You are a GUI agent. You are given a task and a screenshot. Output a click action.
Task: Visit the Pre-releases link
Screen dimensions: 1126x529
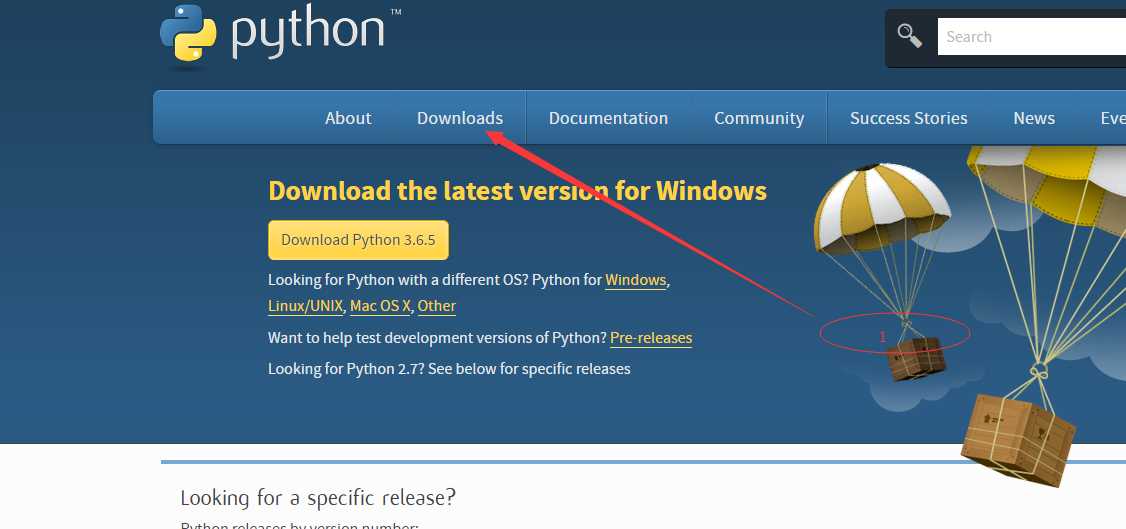(651, 338)
